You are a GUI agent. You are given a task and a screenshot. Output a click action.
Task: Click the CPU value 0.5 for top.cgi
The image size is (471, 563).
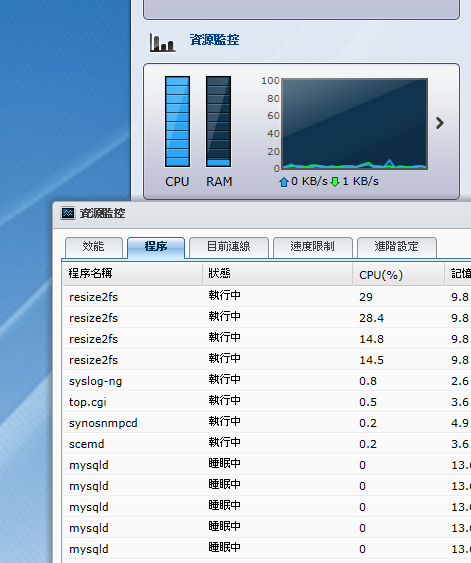368,402
